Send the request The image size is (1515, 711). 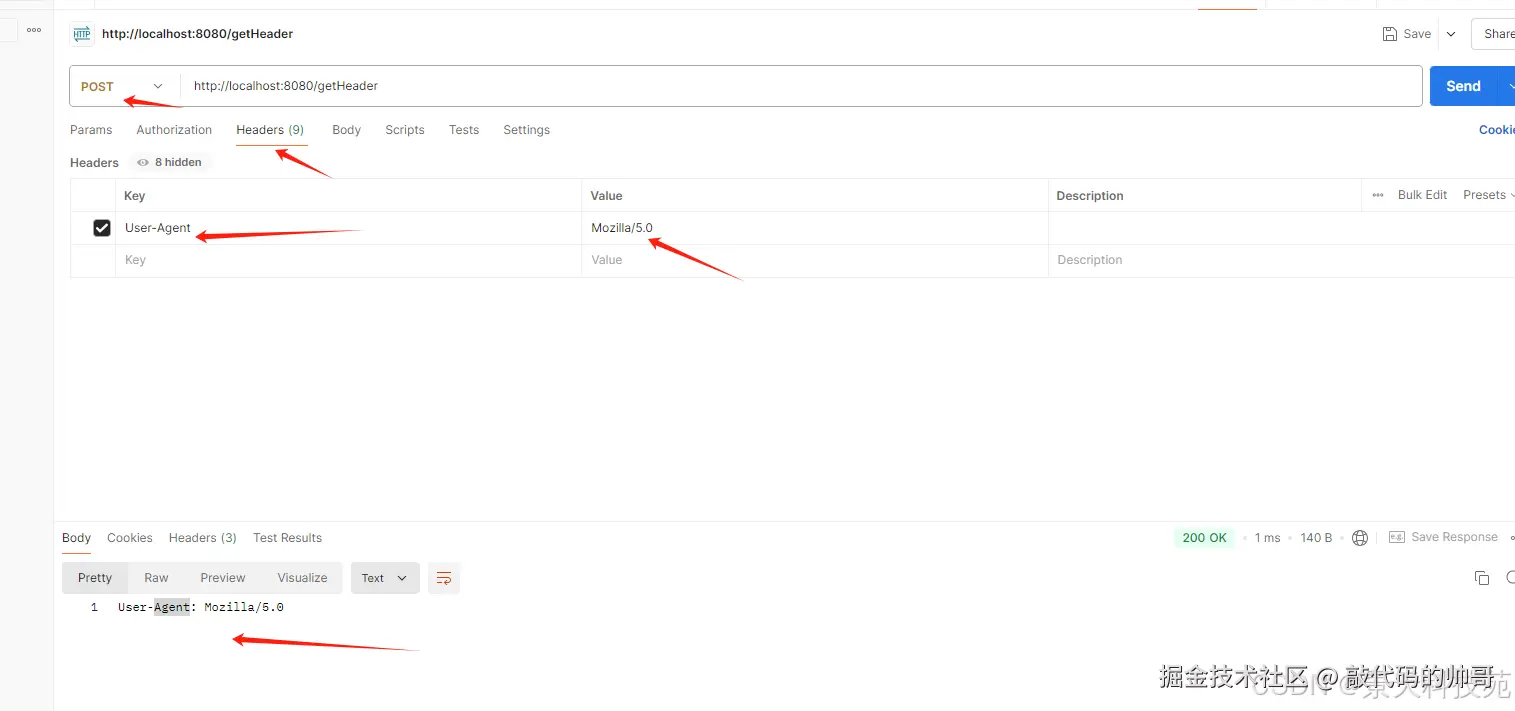[1463, 86]
